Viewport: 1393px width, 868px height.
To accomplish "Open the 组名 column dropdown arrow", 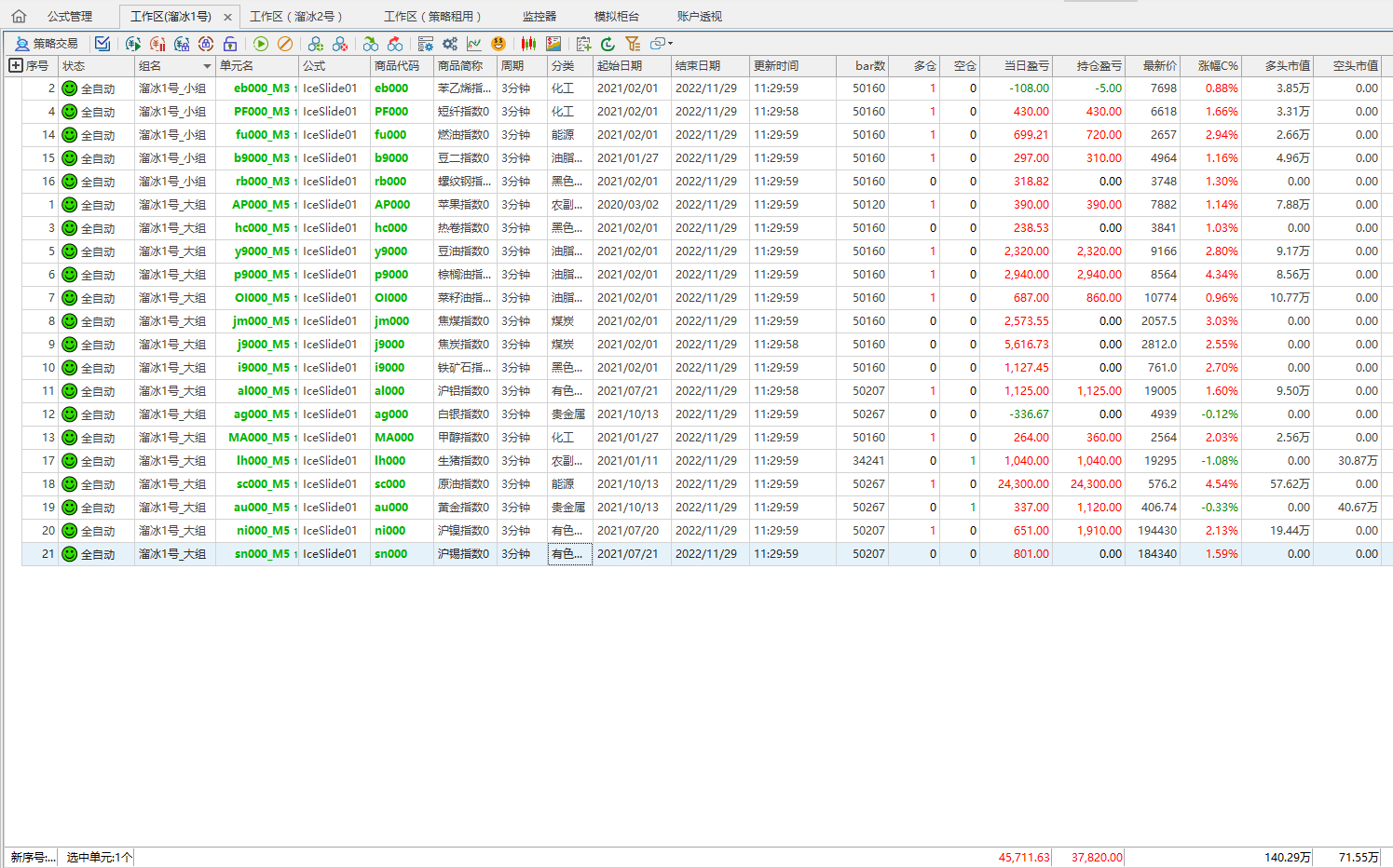I will click(x=207, y=66).
